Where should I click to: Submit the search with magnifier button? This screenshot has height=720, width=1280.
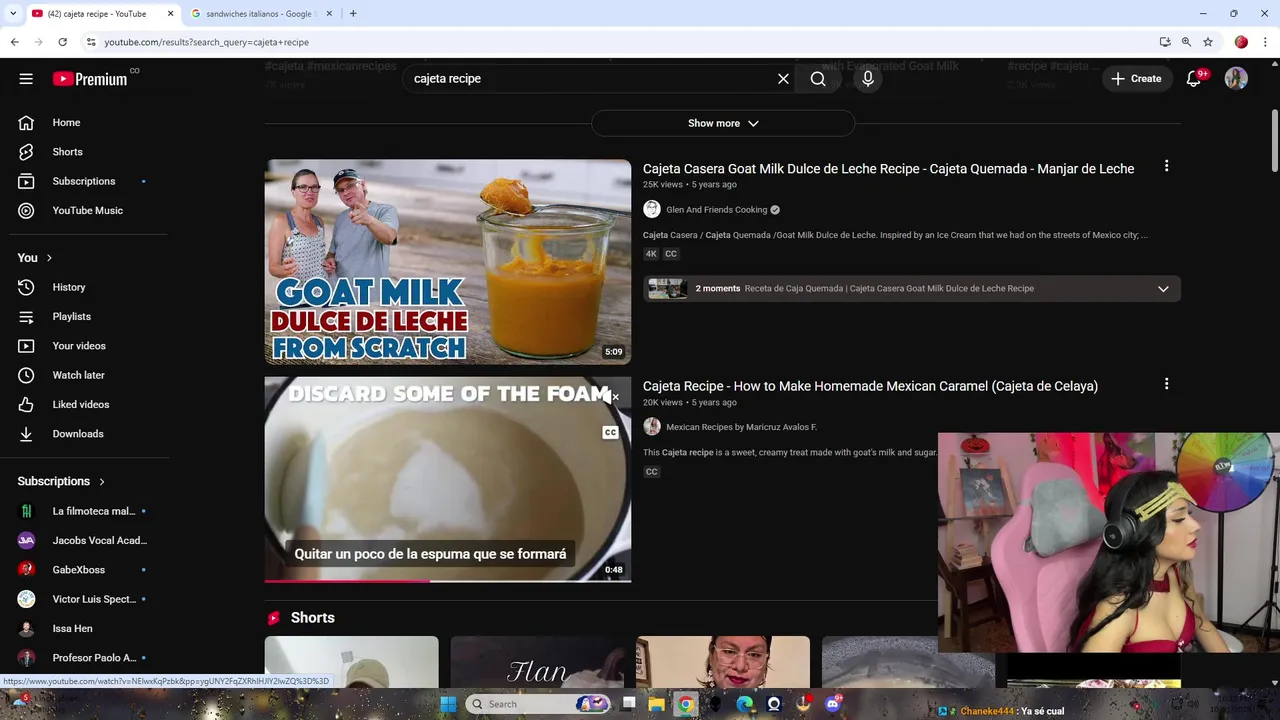818,79
